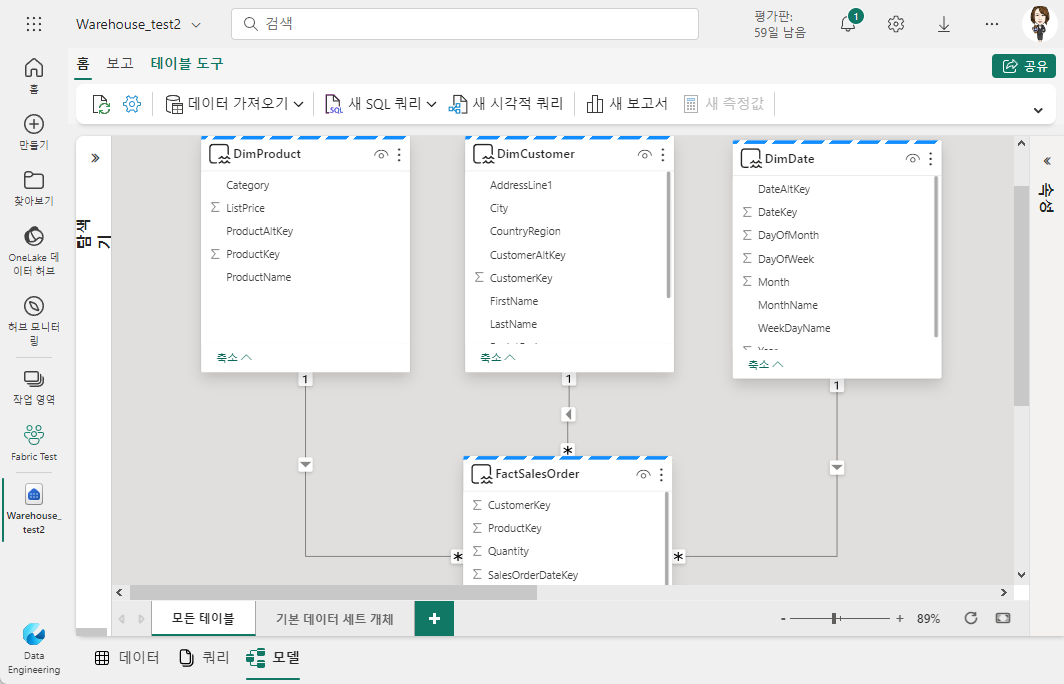Select the Home (홈) ribbon tab
This screenshot has width=1064, height=684.
83,64
